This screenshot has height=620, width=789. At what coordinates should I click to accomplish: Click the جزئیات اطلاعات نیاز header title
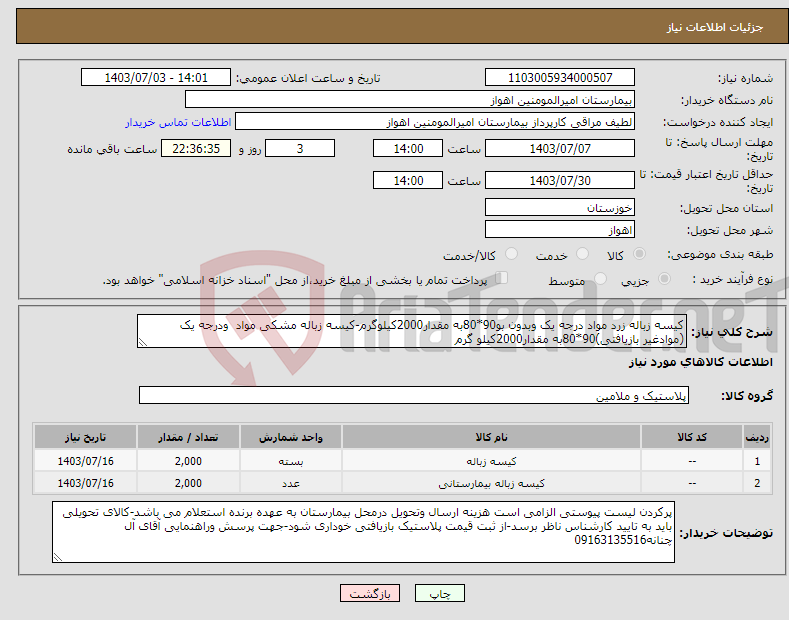pyautogui.click(x=715, y=27)
